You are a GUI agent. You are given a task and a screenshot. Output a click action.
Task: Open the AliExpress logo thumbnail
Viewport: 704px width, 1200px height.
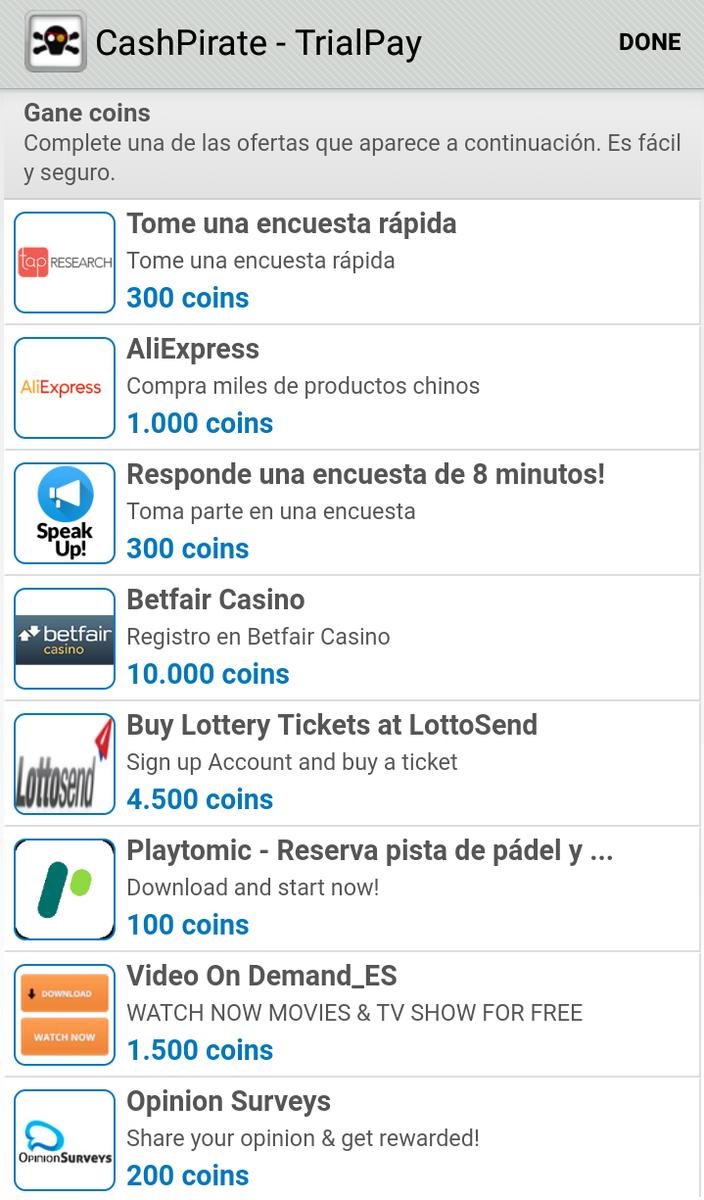(x=65, y=388)
